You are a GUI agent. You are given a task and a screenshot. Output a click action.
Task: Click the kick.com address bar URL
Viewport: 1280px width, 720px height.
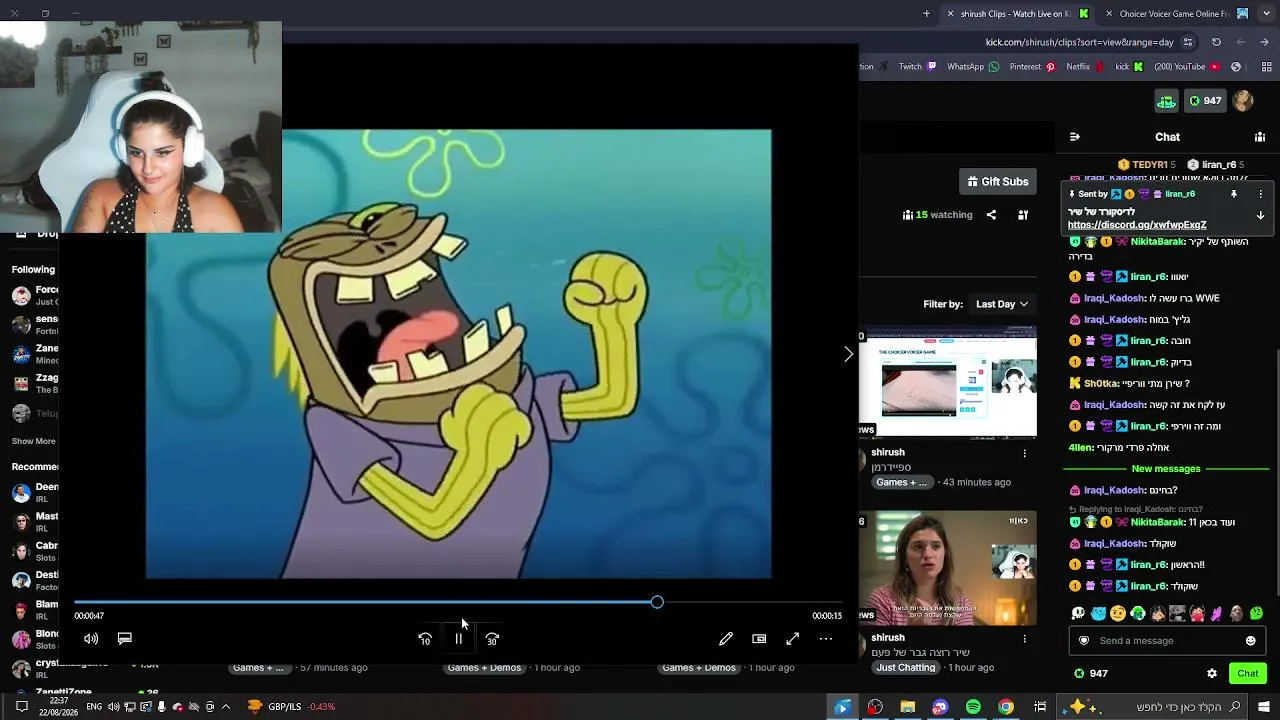(1079, 42)
